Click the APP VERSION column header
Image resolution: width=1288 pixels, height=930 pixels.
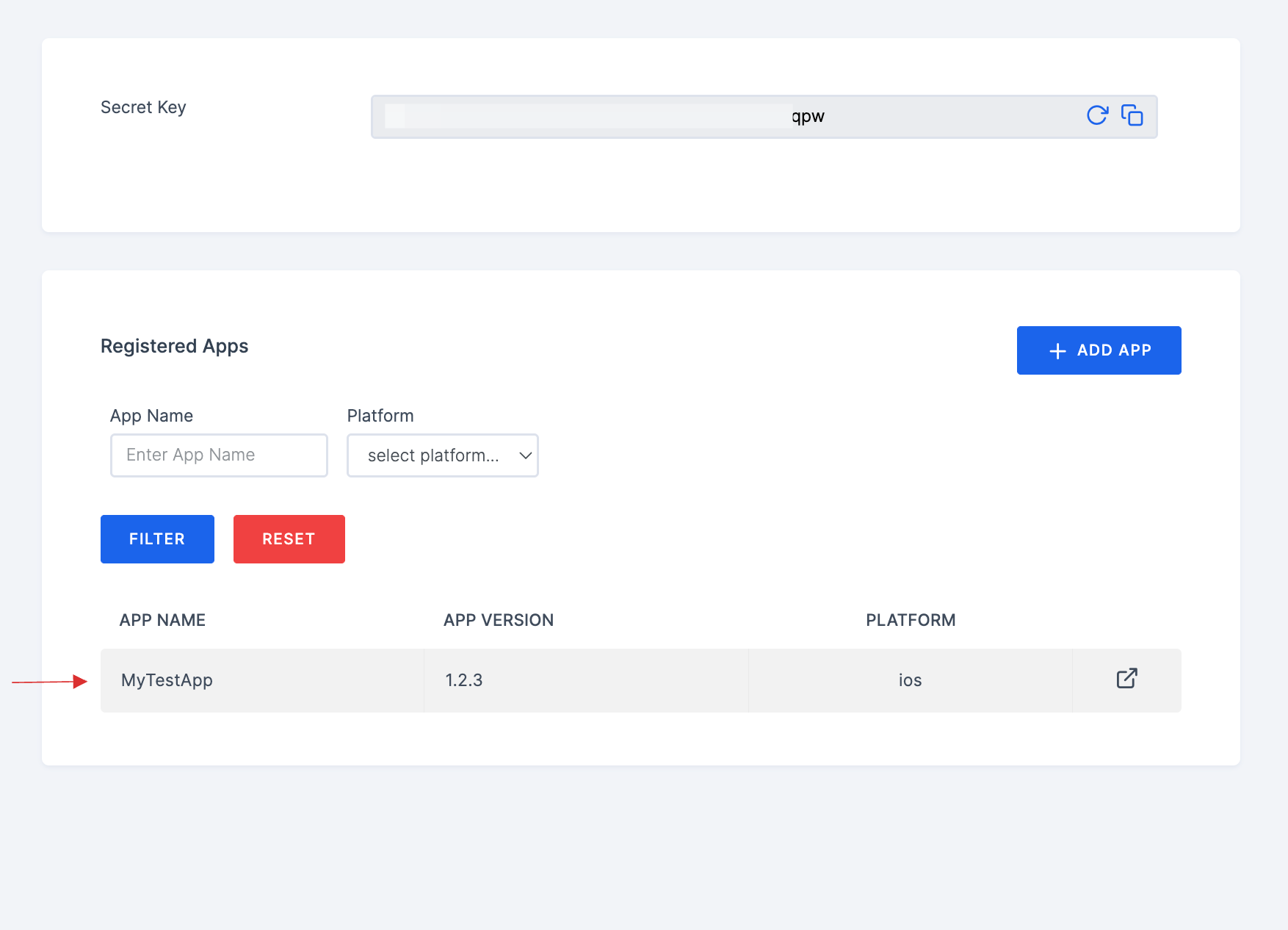498,620
